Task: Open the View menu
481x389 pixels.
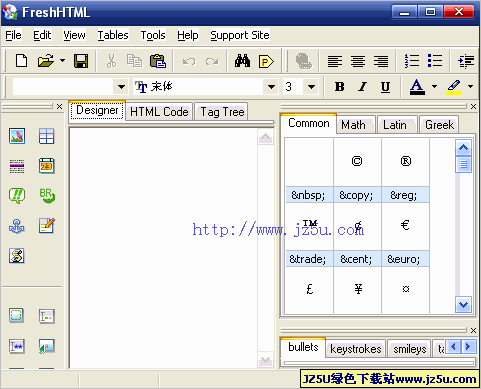Action: tap(74, 35)
